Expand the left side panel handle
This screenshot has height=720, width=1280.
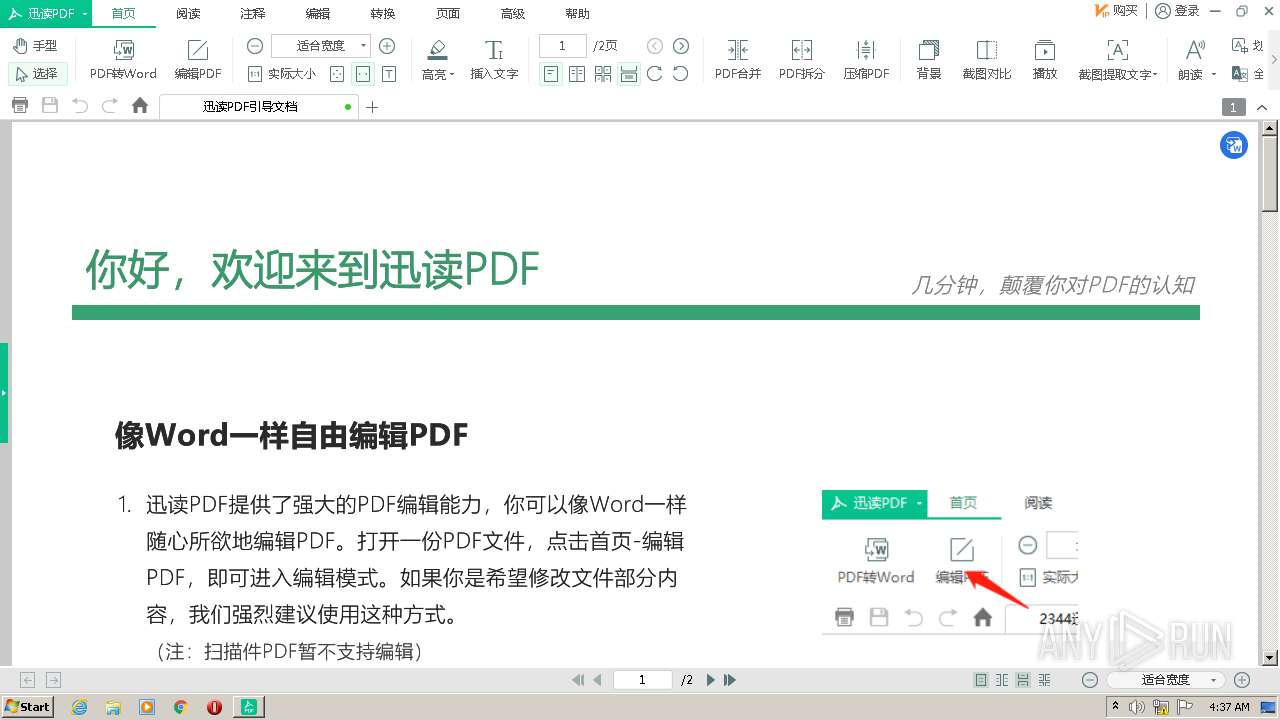4,393
